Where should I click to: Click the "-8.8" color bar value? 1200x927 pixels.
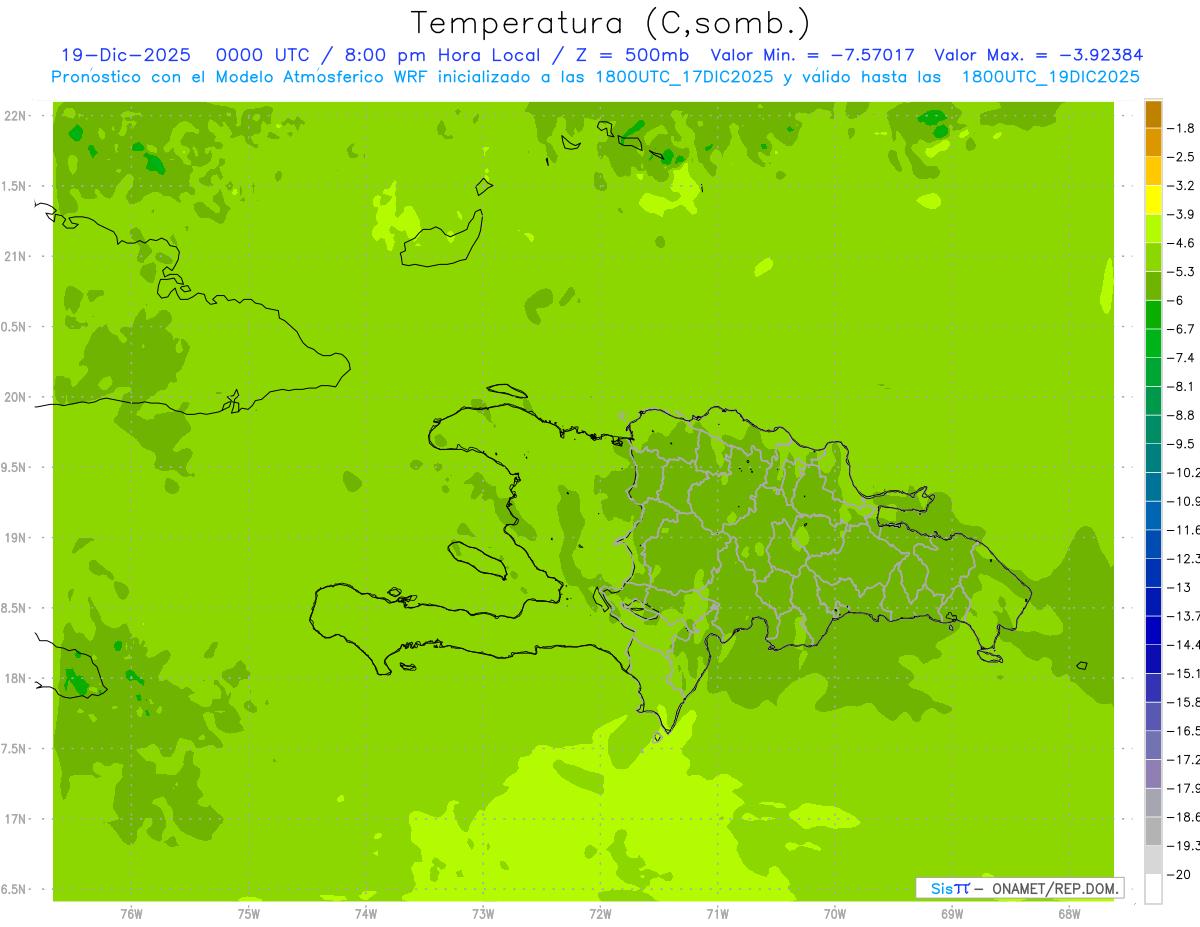[x=1182, y=414]
